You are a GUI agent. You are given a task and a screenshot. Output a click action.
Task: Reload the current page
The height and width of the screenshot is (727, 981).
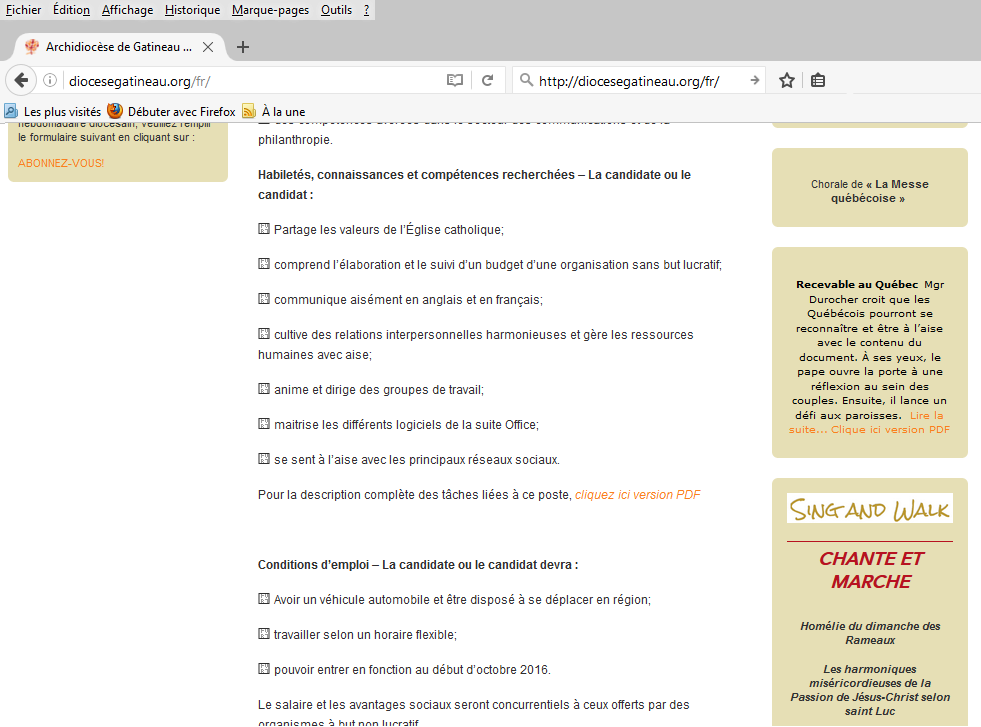tap(488, 80)
